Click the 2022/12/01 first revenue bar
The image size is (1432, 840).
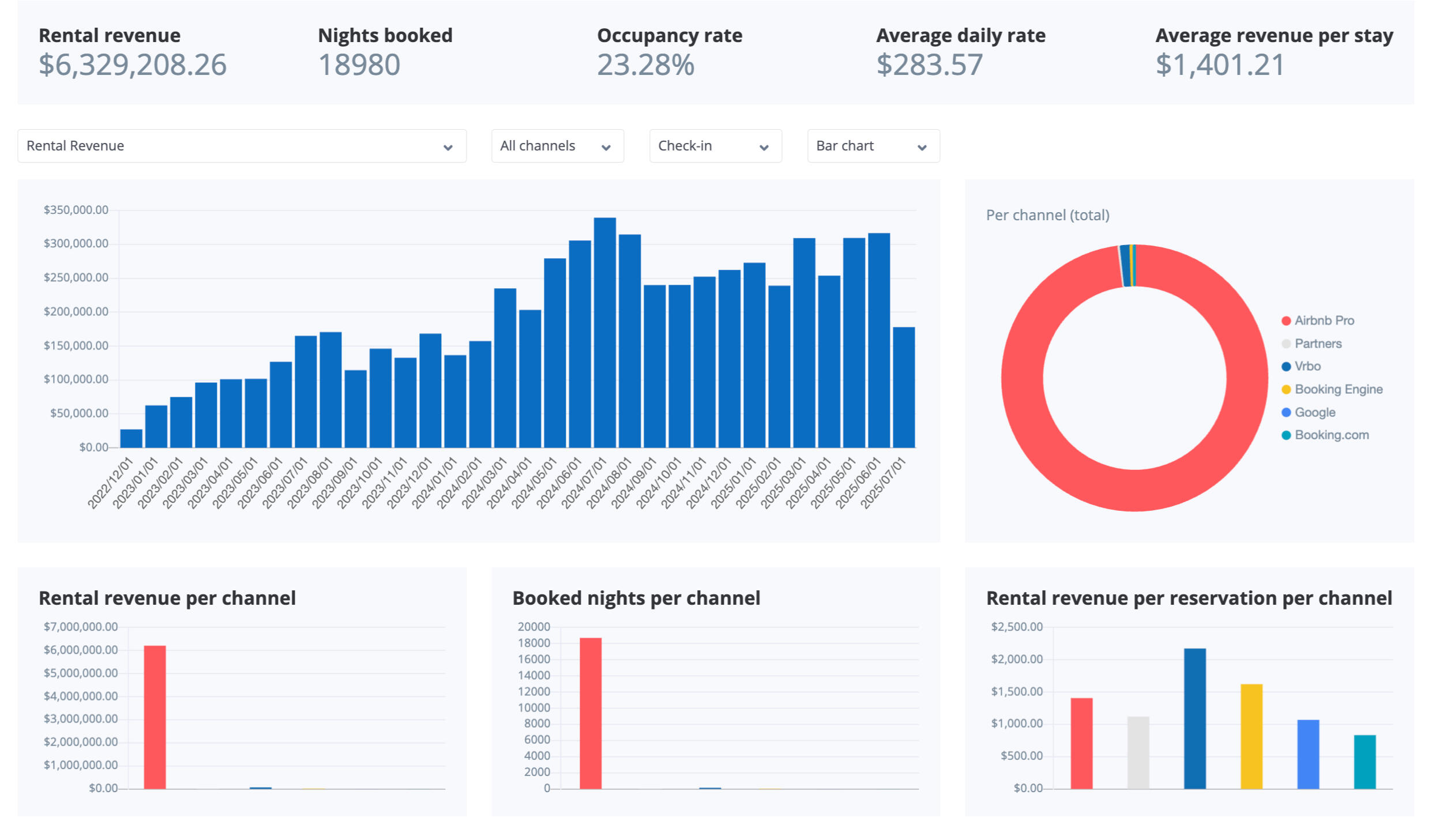pos(131,439)
